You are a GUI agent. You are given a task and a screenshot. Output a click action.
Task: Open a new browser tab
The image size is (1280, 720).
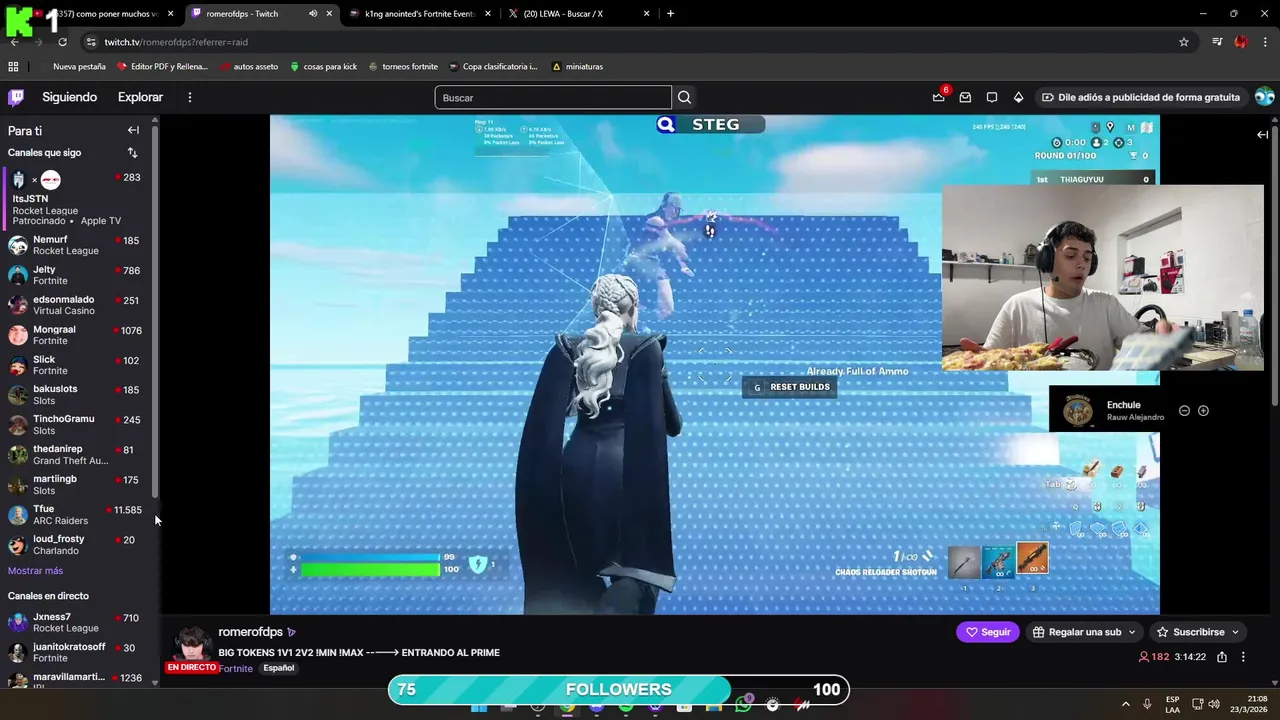coord(670,14)
